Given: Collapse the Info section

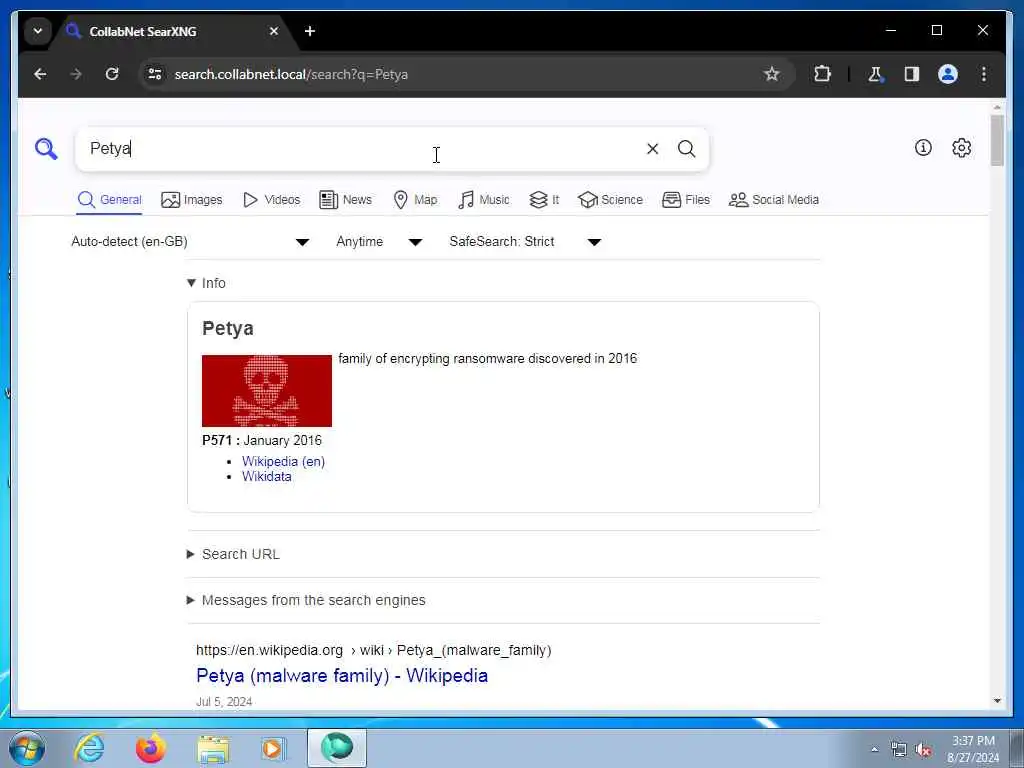Looking at the screenshot, I should pos(206,283).
